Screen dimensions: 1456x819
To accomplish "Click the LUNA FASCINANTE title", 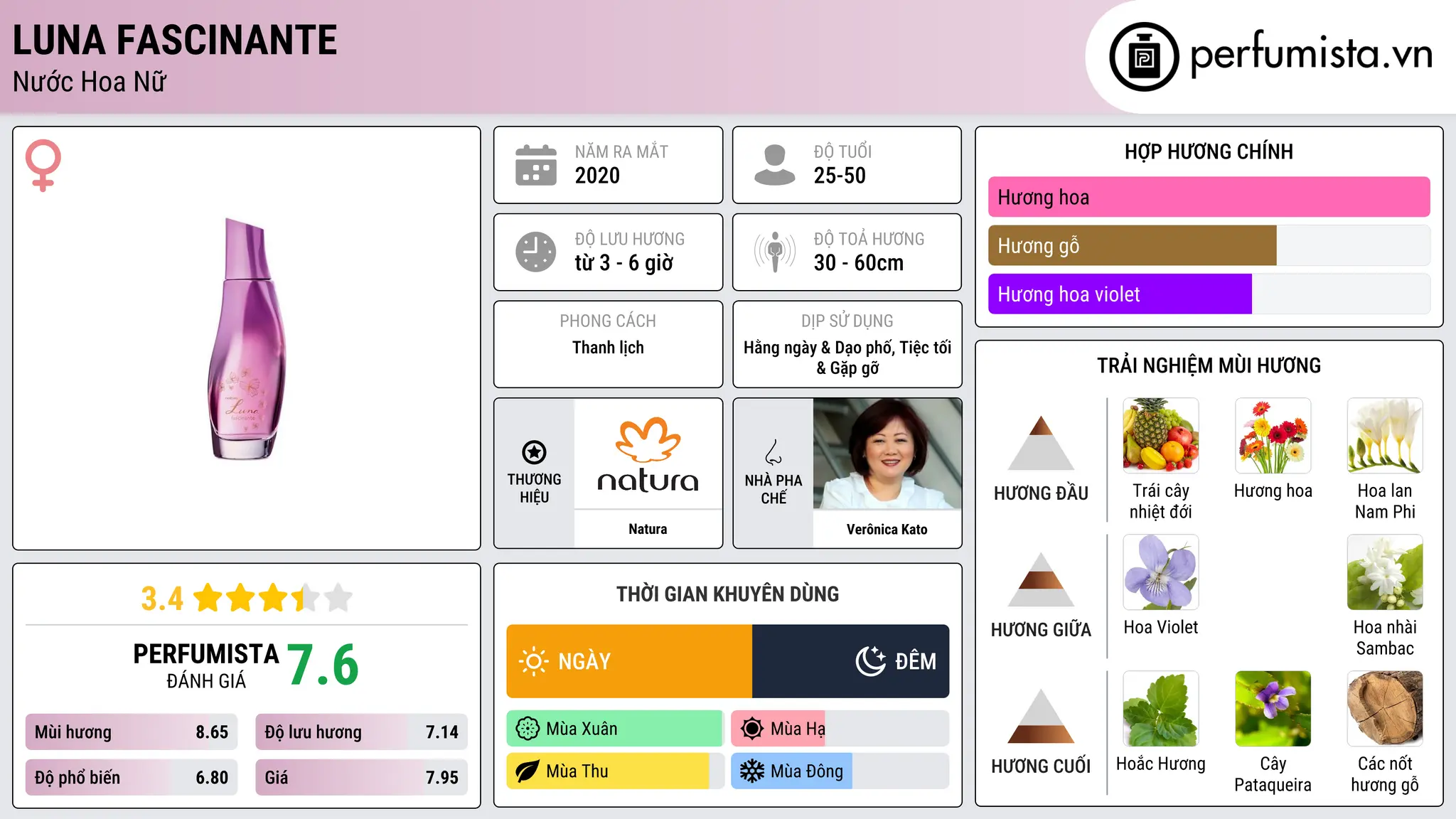I will click(175, 40).
